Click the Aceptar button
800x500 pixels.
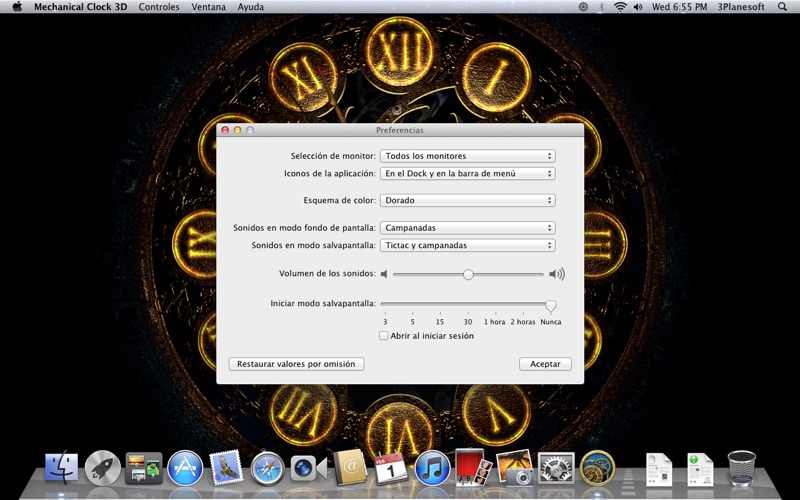click(x=545, y=364)
